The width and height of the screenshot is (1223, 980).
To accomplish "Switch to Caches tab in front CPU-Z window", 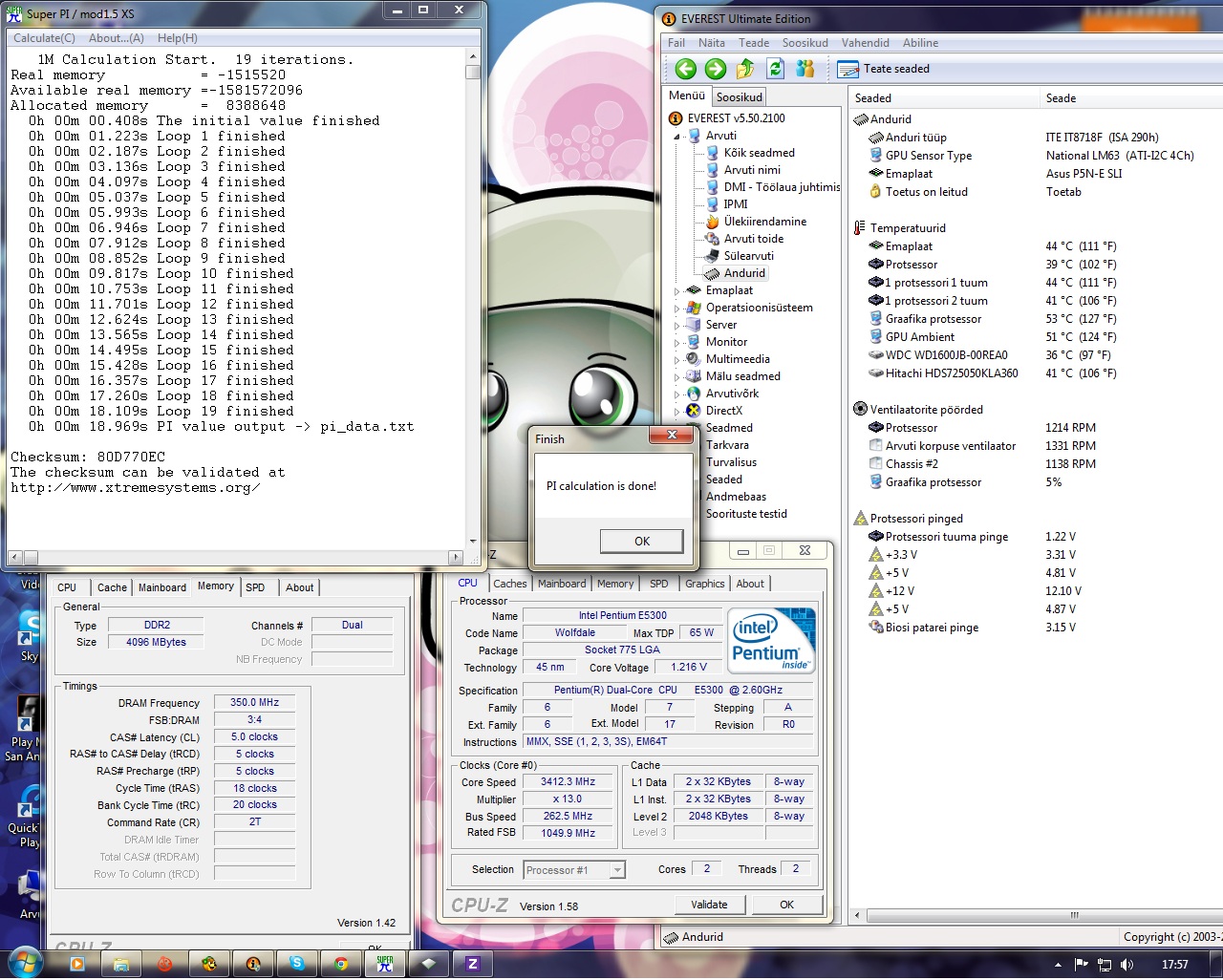I will tap(510, 584).
